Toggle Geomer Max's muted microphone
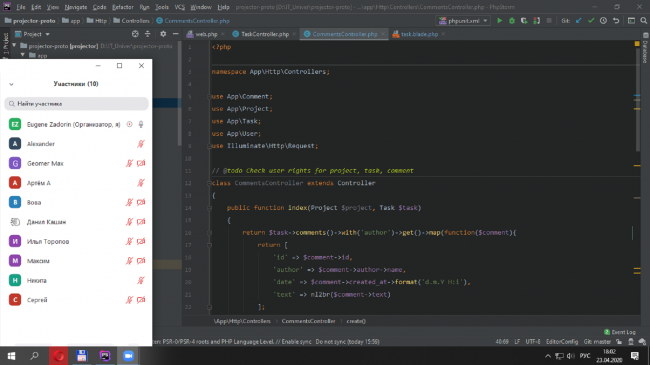 [129, 163]
